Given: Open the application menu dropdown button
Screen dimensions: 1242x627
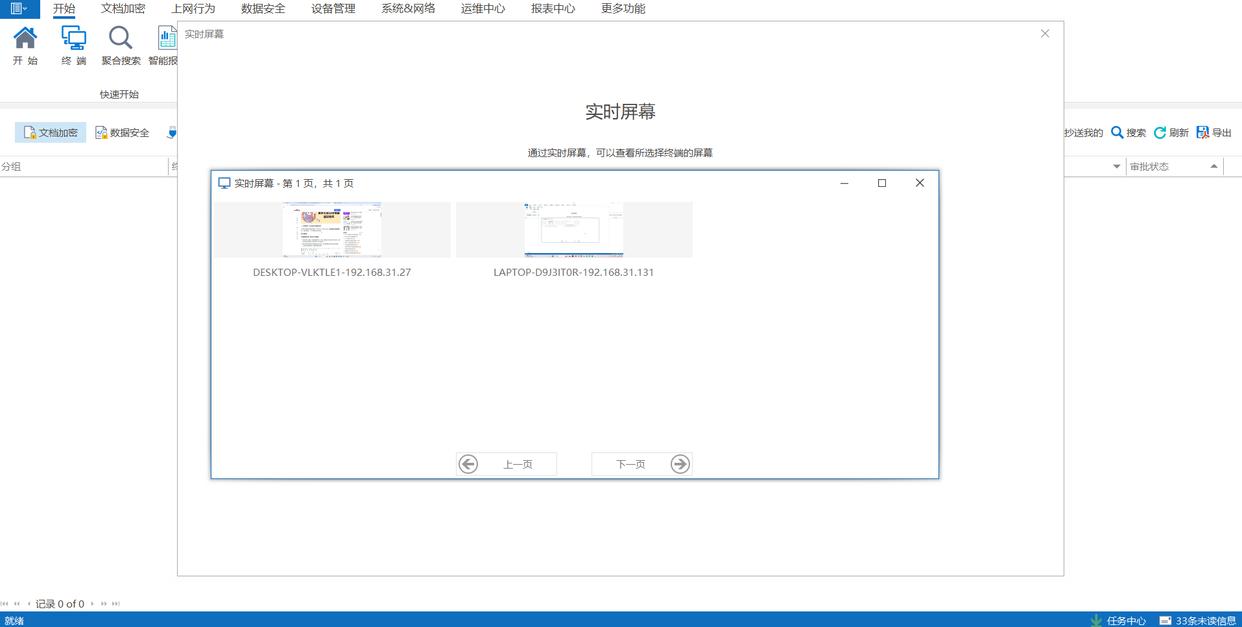Looking at the screenshot, I should click(x=19, y=9).
